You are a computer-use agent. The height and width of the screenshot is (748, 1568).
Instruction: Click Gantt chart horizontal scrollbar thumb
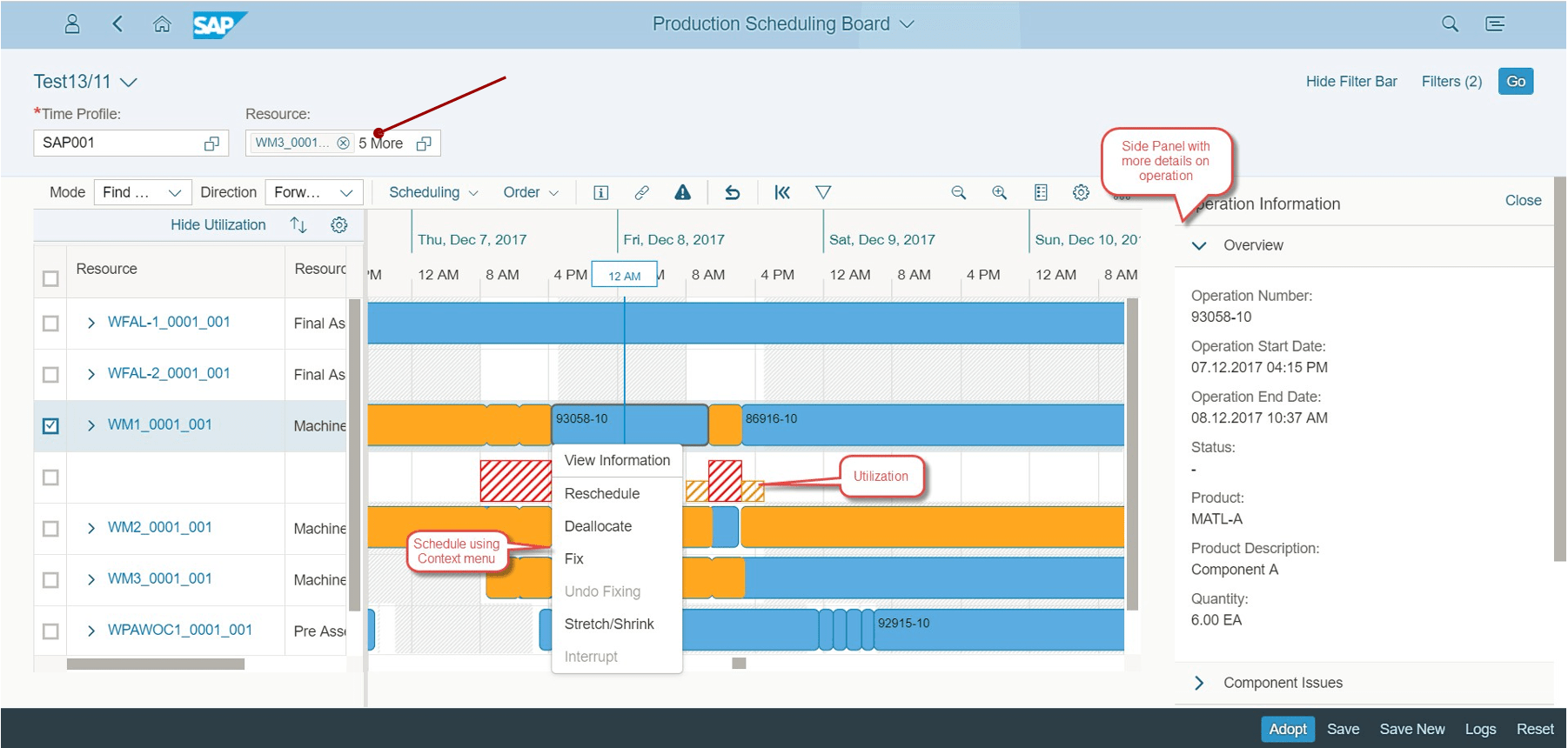coord(739,663)
